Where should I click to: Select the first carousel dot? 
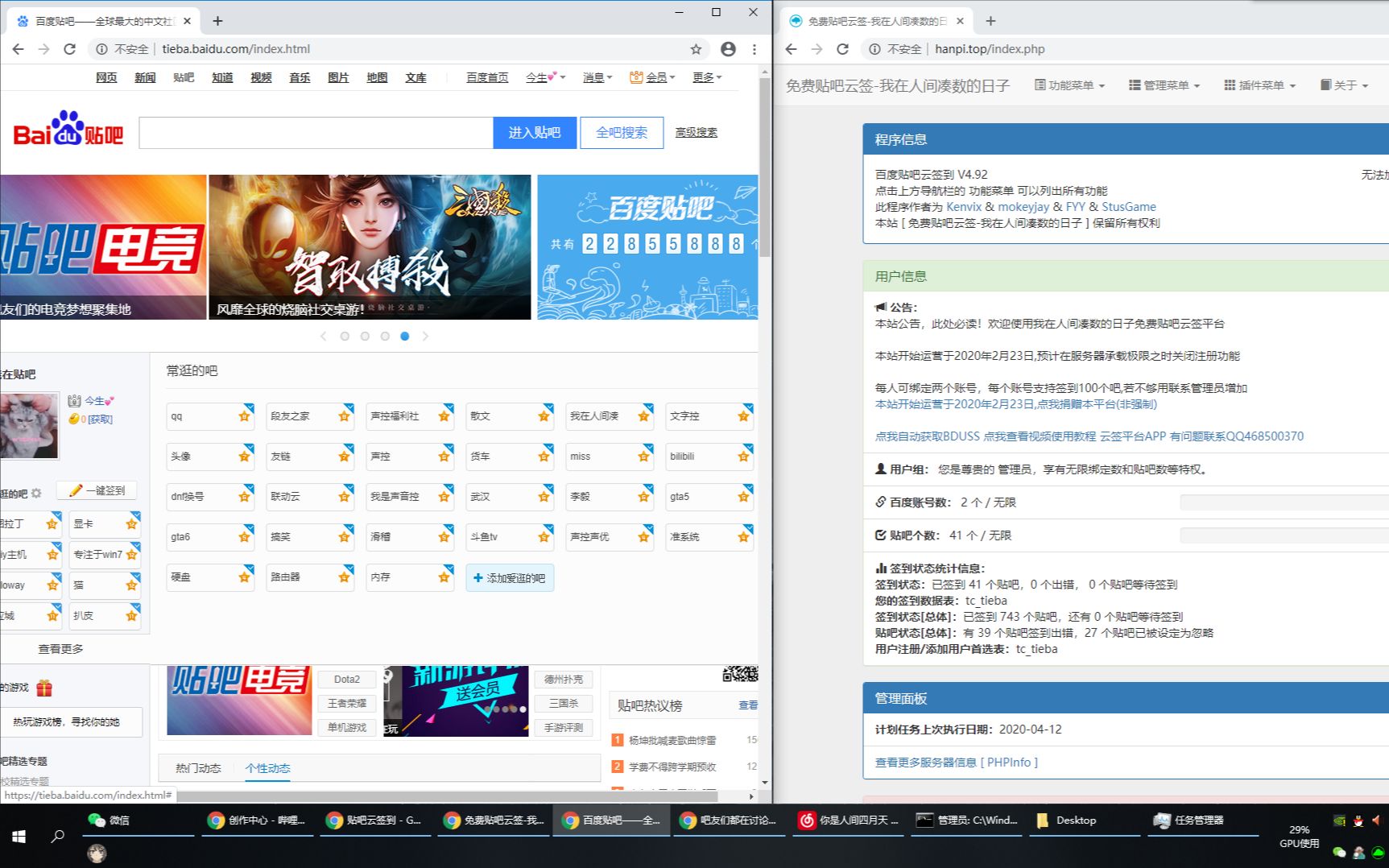tap(345, 337)
